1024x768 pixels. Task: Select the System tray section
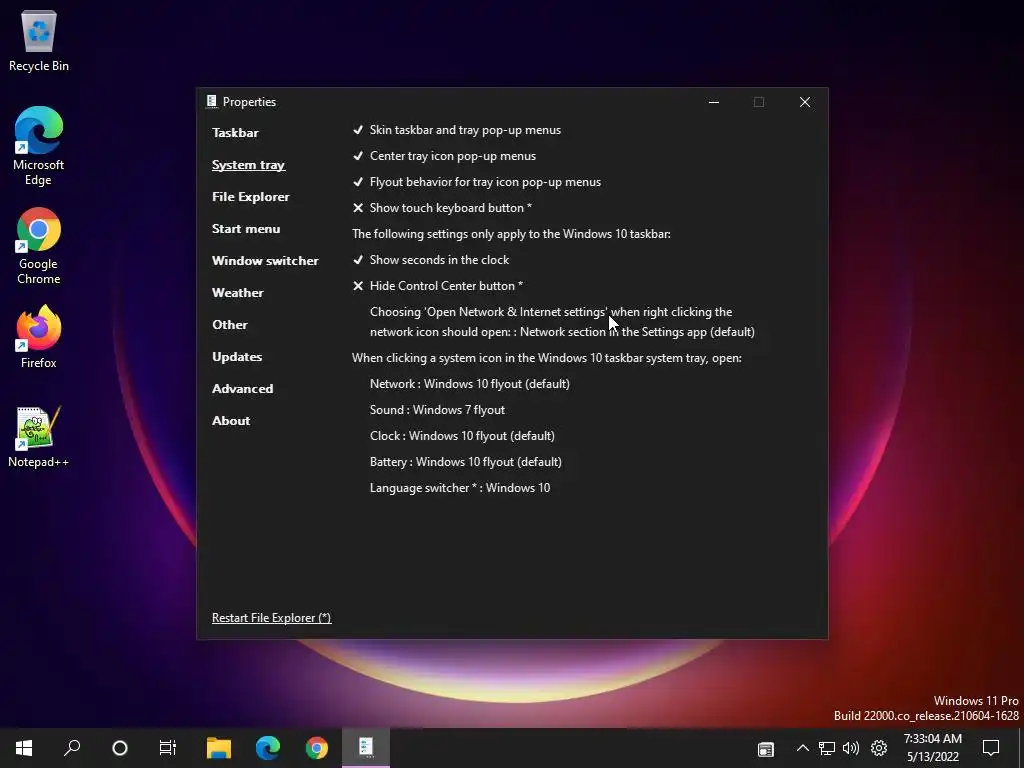(x=248, y=165)
